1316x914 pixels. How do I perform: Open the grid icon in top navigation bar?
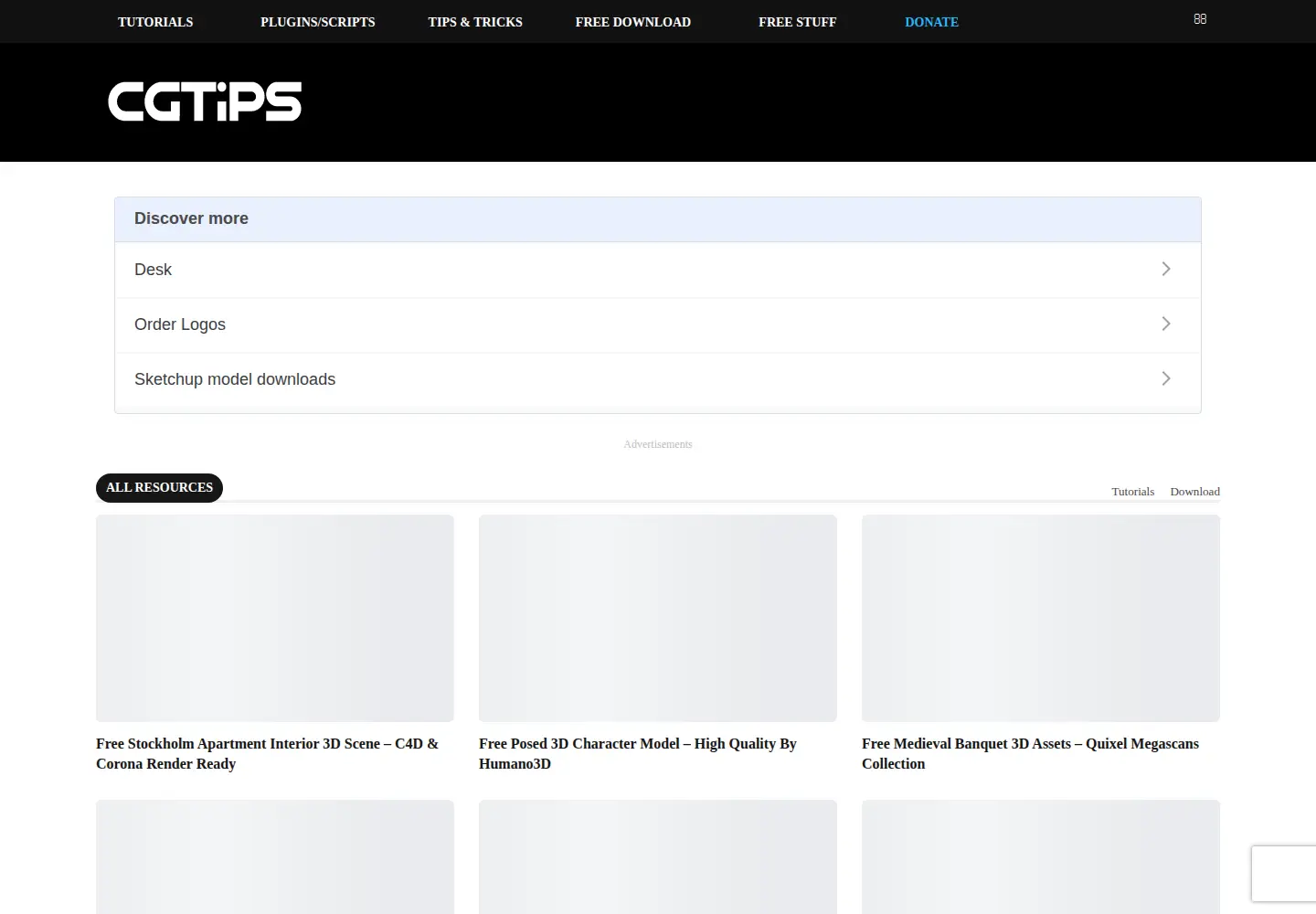coord(1200,19)
